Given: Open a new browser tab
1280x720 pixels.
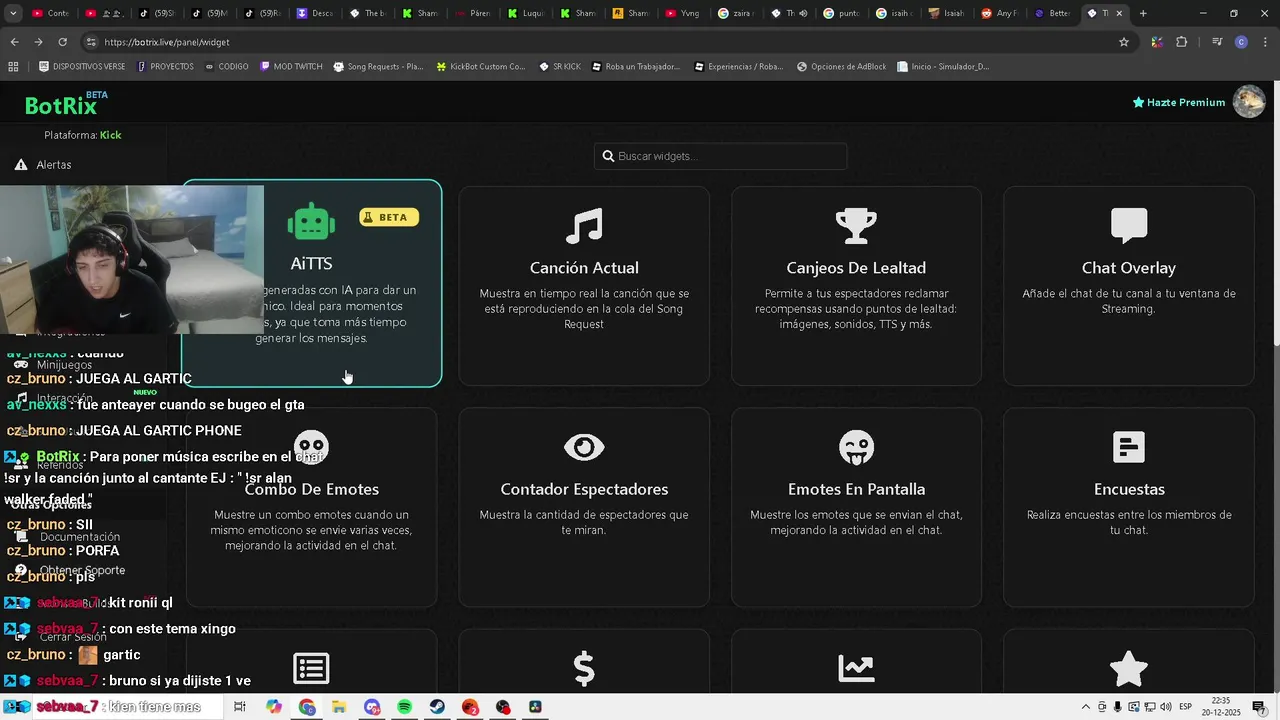Looking at the screenshot, I should pos(1143,13).
